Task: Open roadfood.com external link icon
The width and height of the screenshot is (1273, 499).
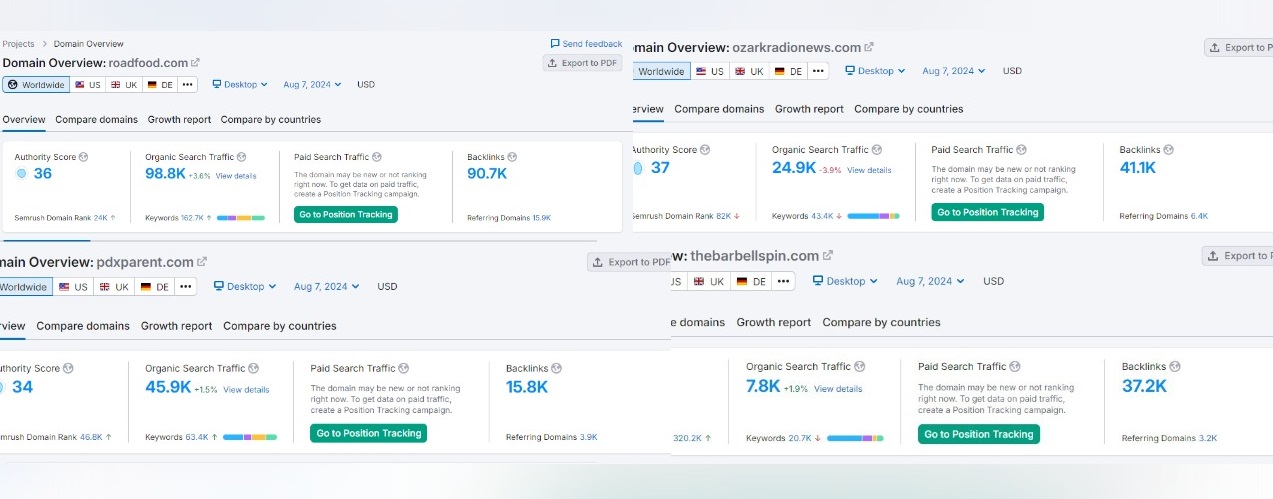Action: coord(196,63)
